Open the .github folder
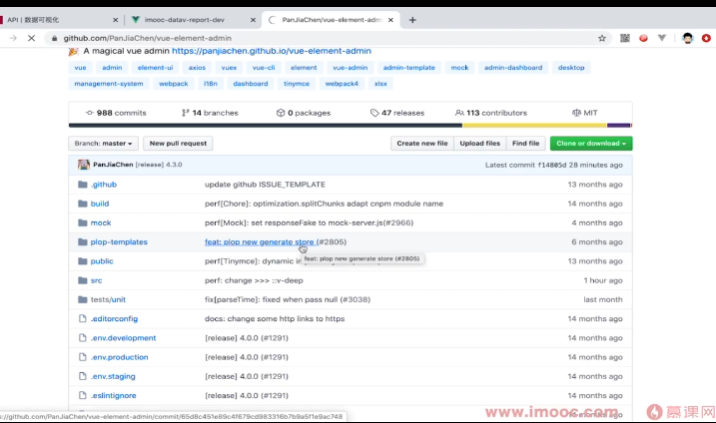This screenshot has height=423, width=716. [104, 185]
